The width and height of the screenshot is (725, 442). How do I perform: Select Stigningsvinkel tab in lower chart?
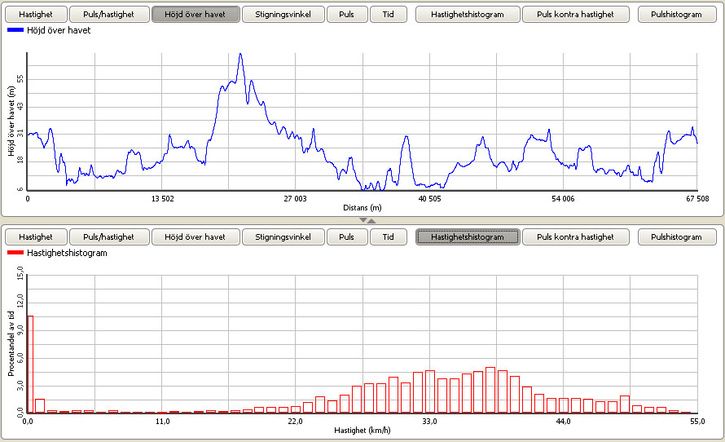(x=283, y=237)
